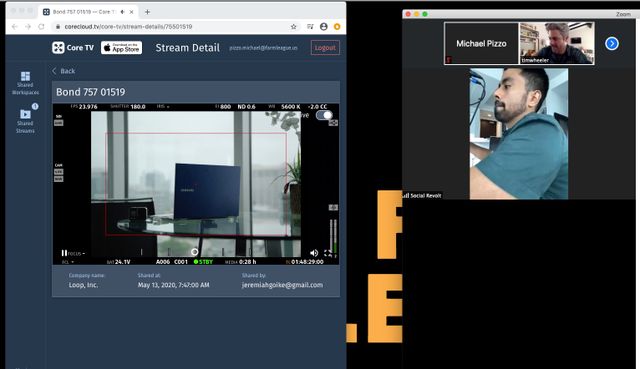Click the Core TV logo
The width and height of the screenshot is (640, 369).
[73, 48]
